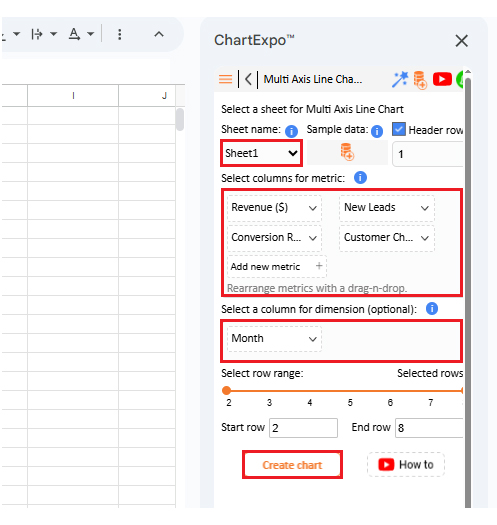Load sample data with orange database icon
The width and height of the screenshot is (497, 525).
347,152
